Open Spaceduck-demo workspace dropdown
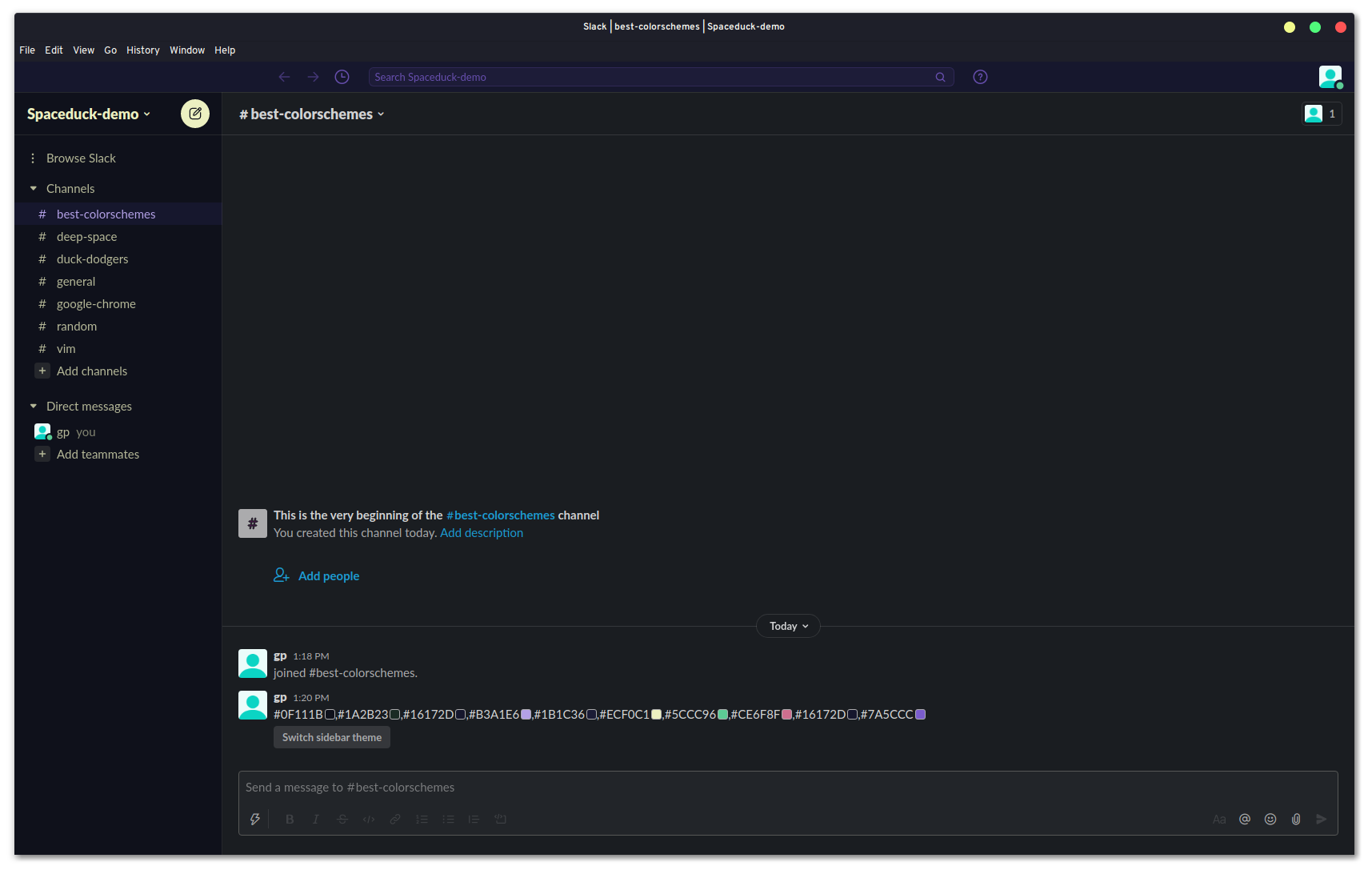This screenshot has height=874, width=1372. tap(89, 114)
